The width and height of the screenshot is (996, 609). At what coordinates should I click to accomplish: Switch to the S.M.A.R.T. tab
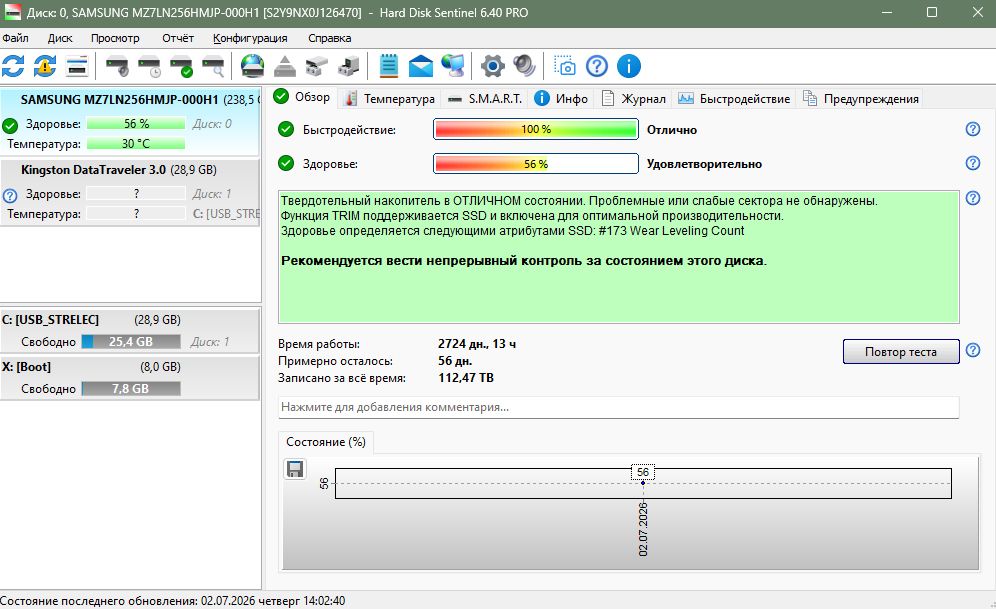(x=485, y=98)
